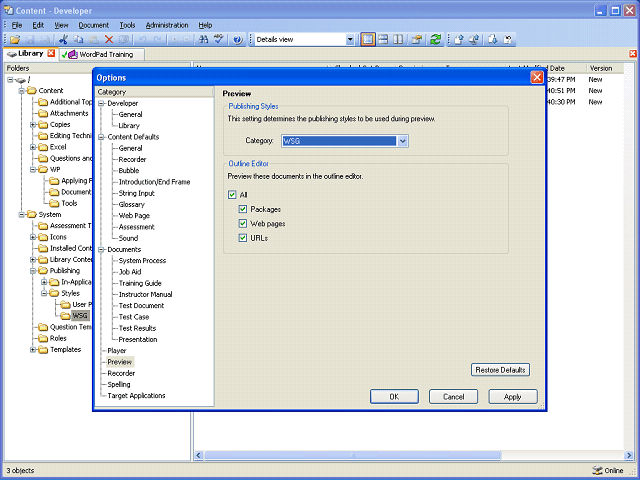The height and width of the screenshot is (480, 640).
Task: Open the Help menu
Action: pos(205,25)
